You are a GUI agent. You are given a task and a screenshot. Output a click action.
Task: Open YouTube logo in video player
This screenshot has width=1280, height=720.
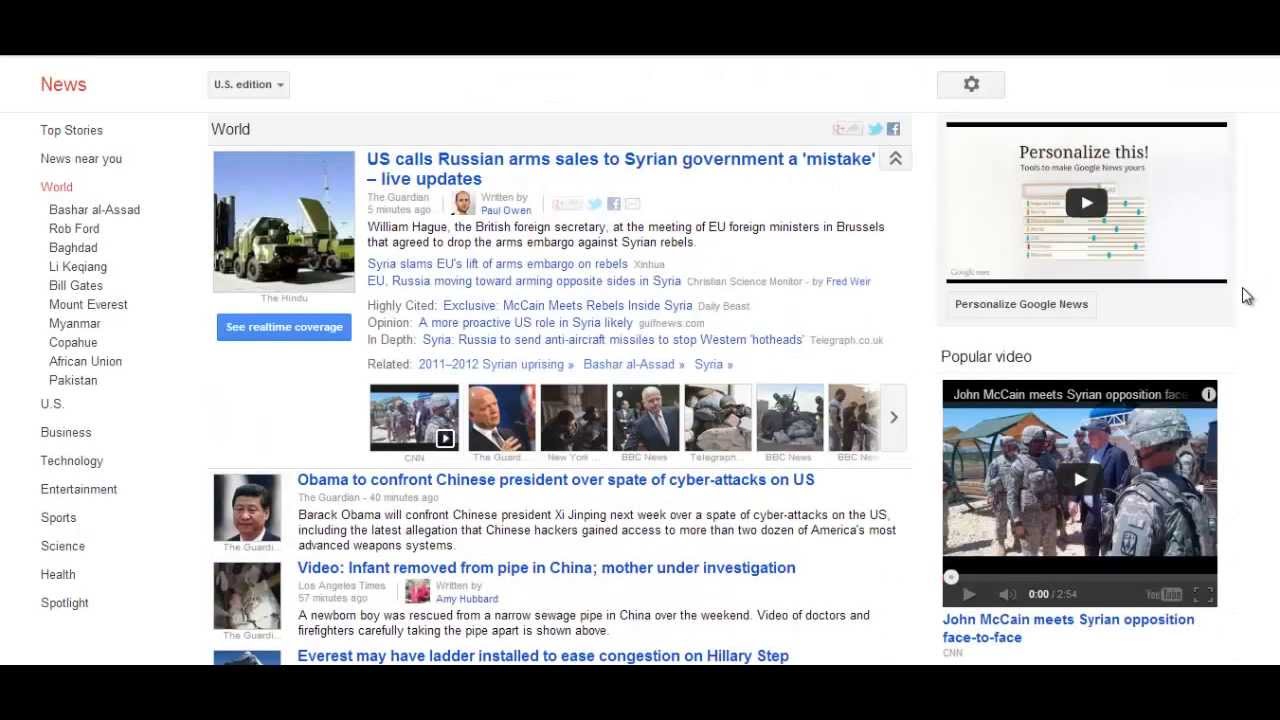(x=1164, y=594)
